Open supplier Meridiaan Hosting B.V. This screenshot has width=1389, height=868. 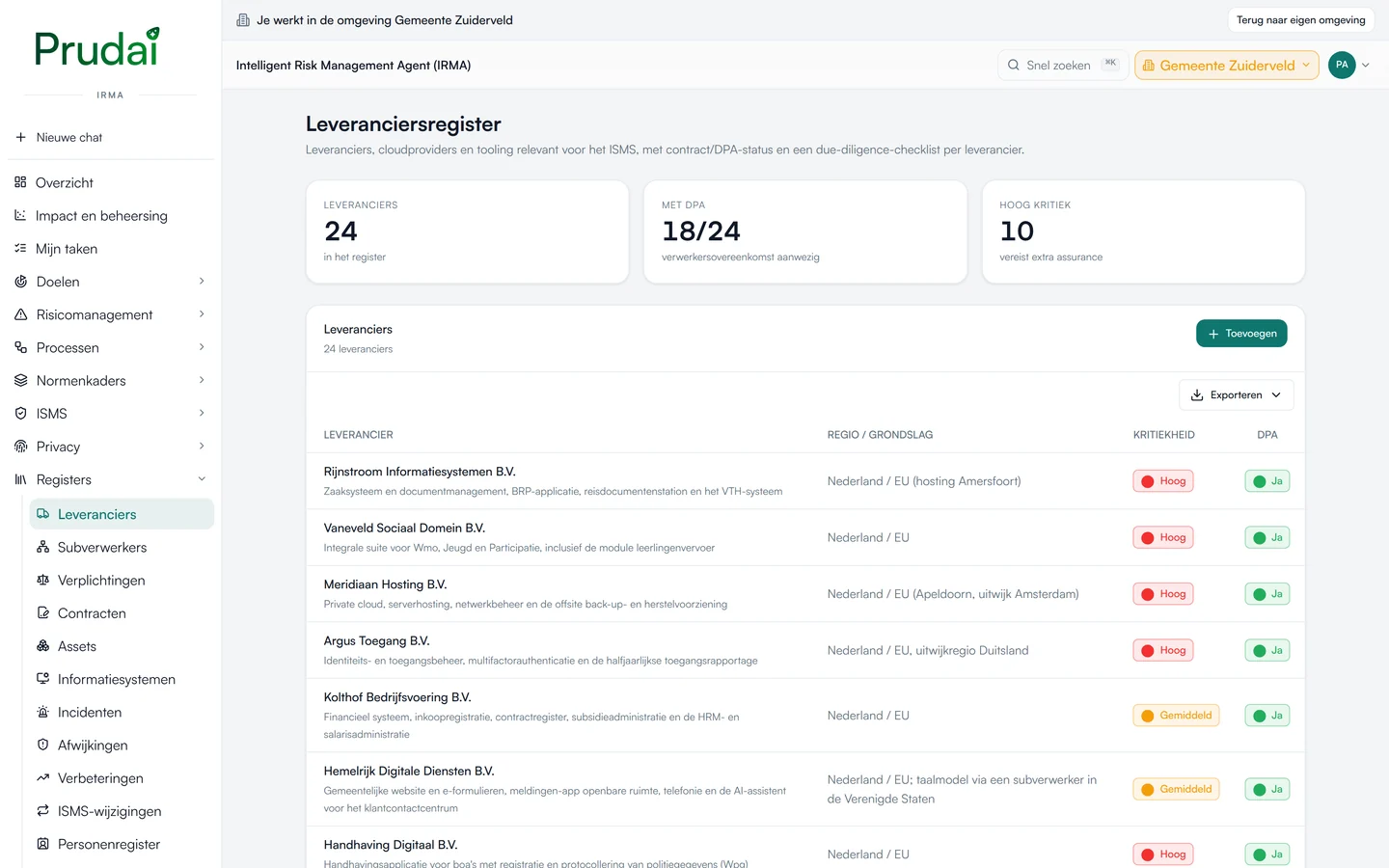(386, 584)
